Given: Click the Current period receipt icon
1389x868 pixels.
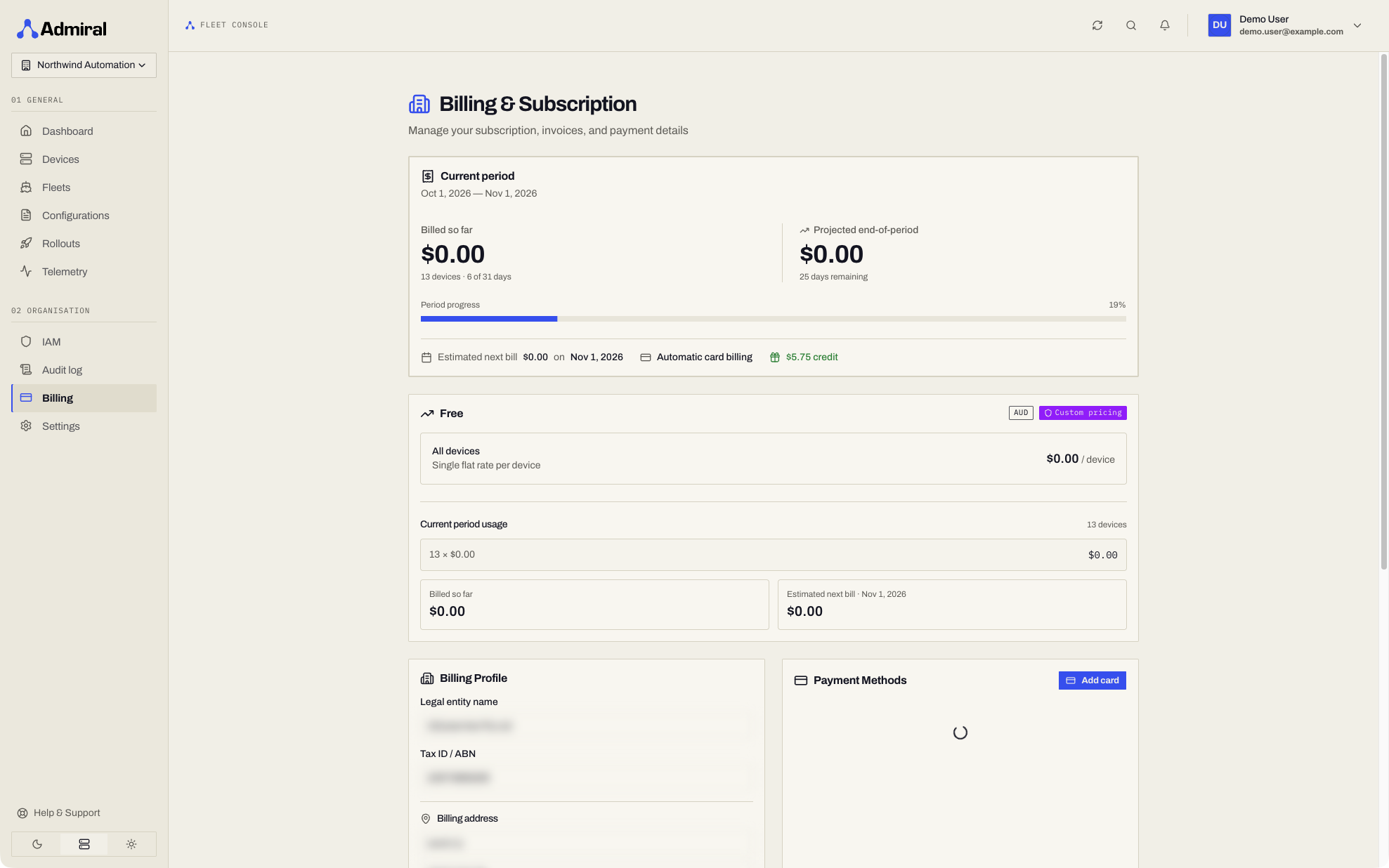Looking at the screenshot, I should point(427,176).
